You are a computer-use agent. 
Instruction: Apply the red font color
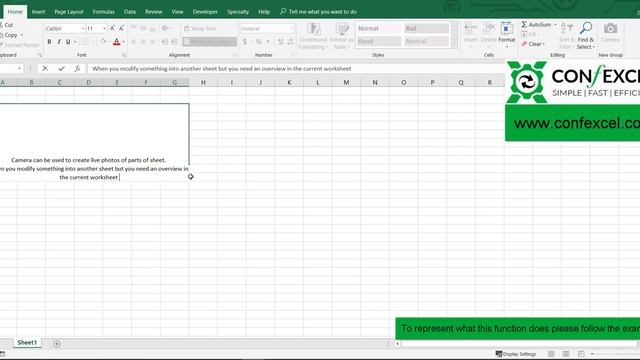point(116,42)
